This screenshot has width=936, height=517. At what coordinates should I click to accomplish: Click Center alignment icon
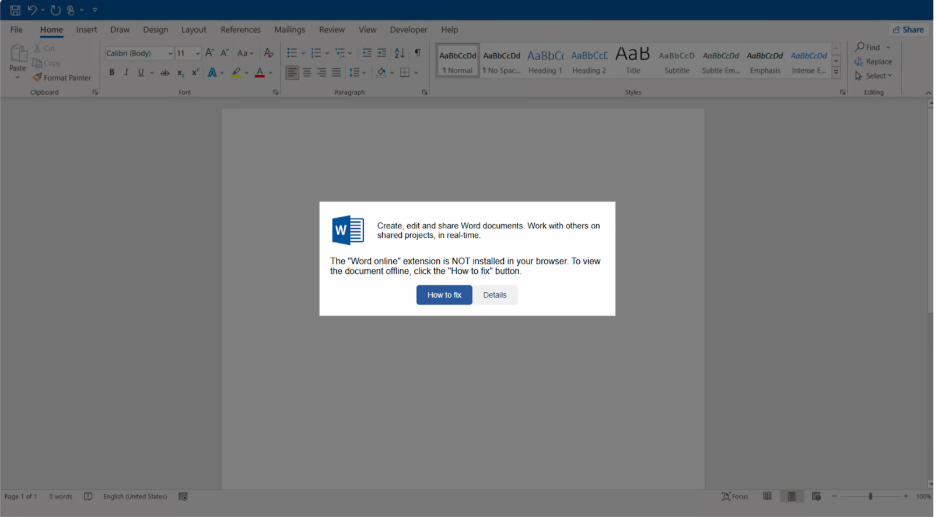pyautogui.click(x=307, y=73)
